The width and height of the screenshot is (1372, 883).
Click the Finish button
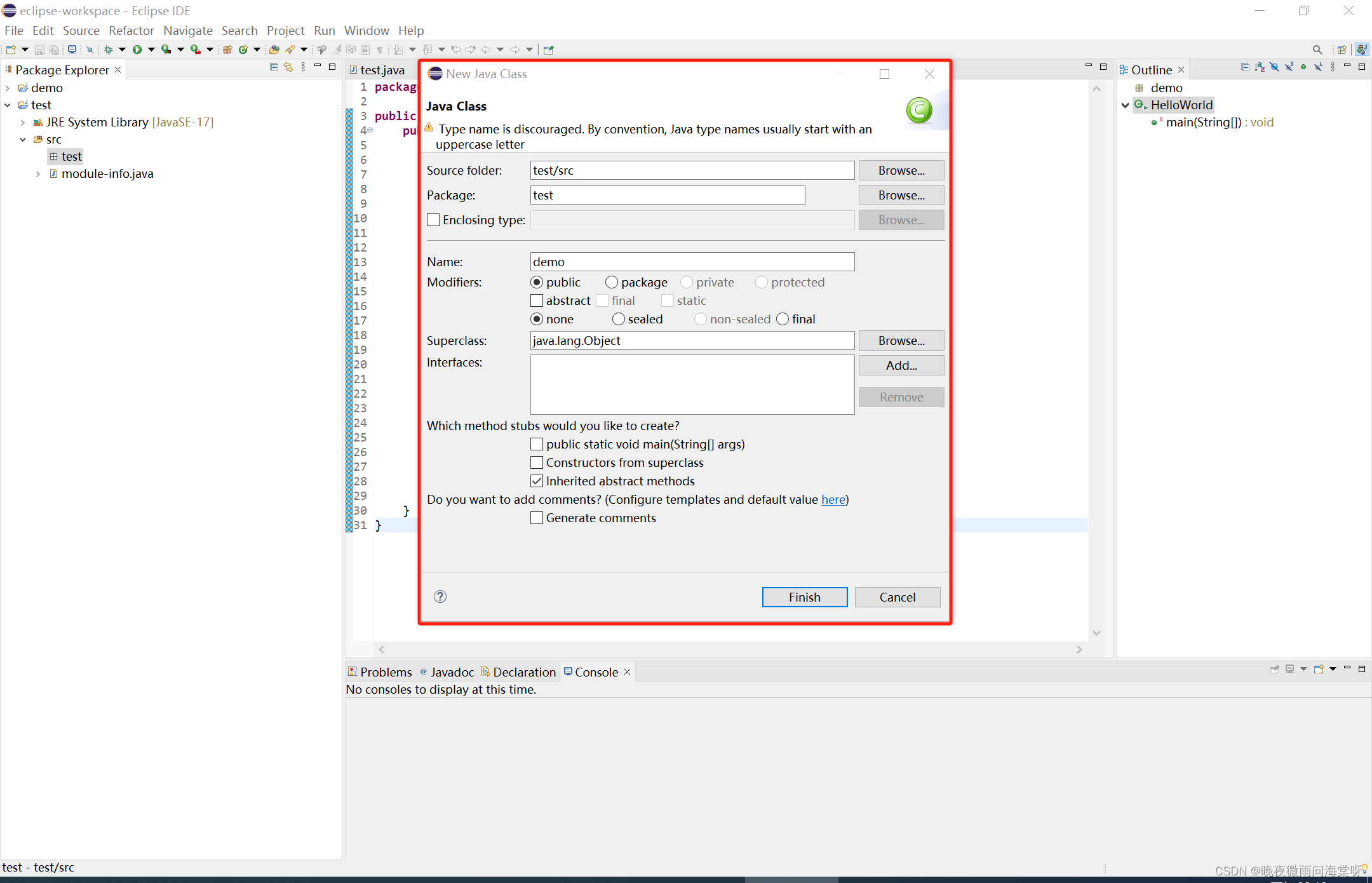[x=804, y=597]
